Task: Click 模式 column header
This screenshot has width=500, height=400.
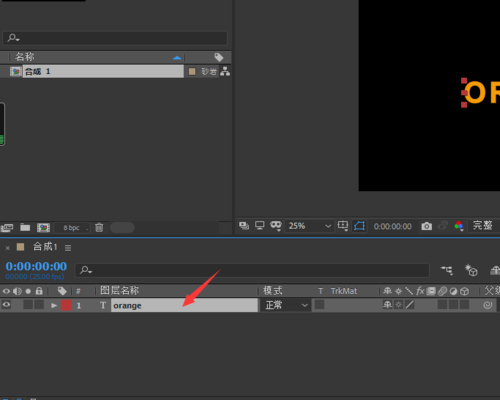Action: (273, 291)
